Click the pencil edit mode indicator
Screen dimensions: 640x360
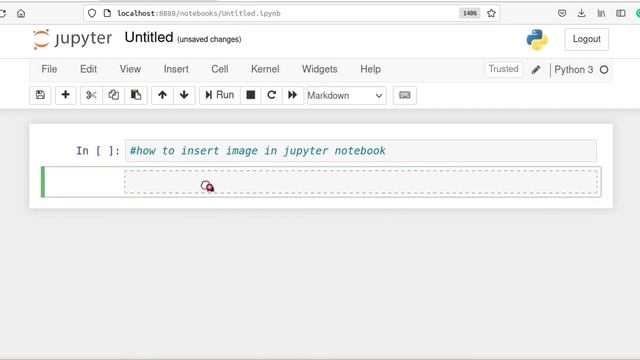(536, 70)
